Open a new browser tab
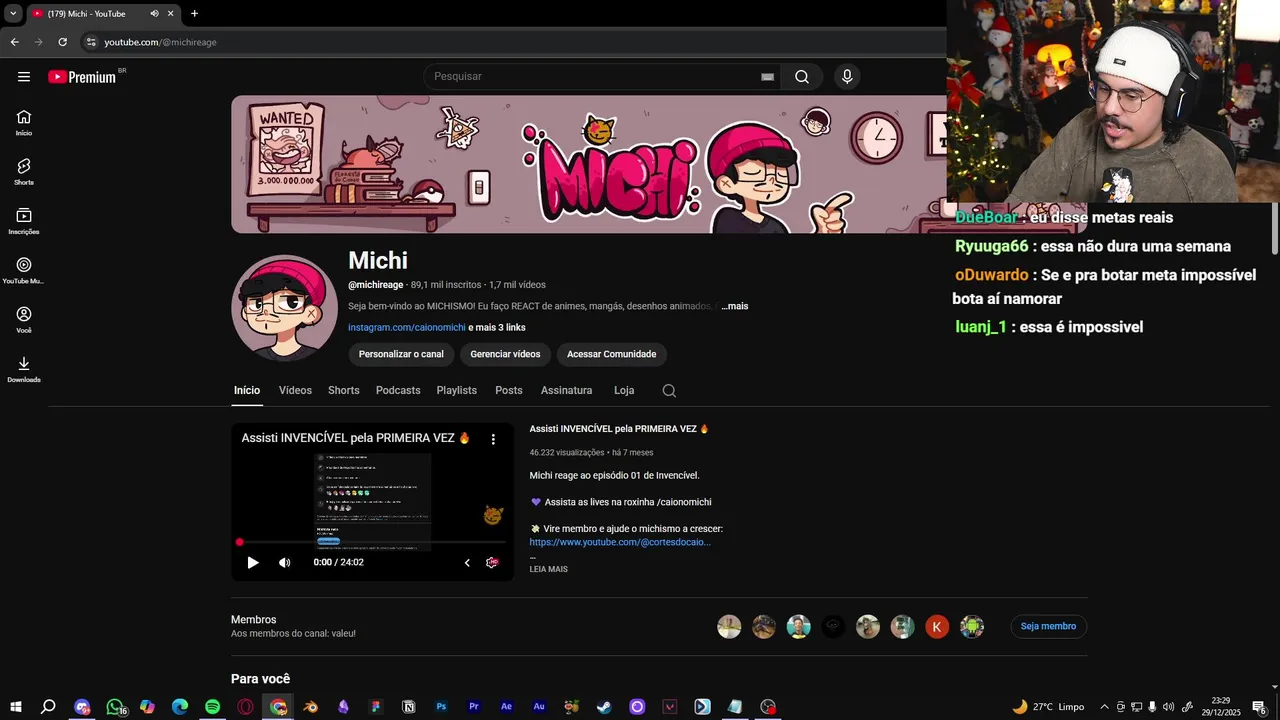This screenshot has width=1280, height=720. click(x=194, y=14)
